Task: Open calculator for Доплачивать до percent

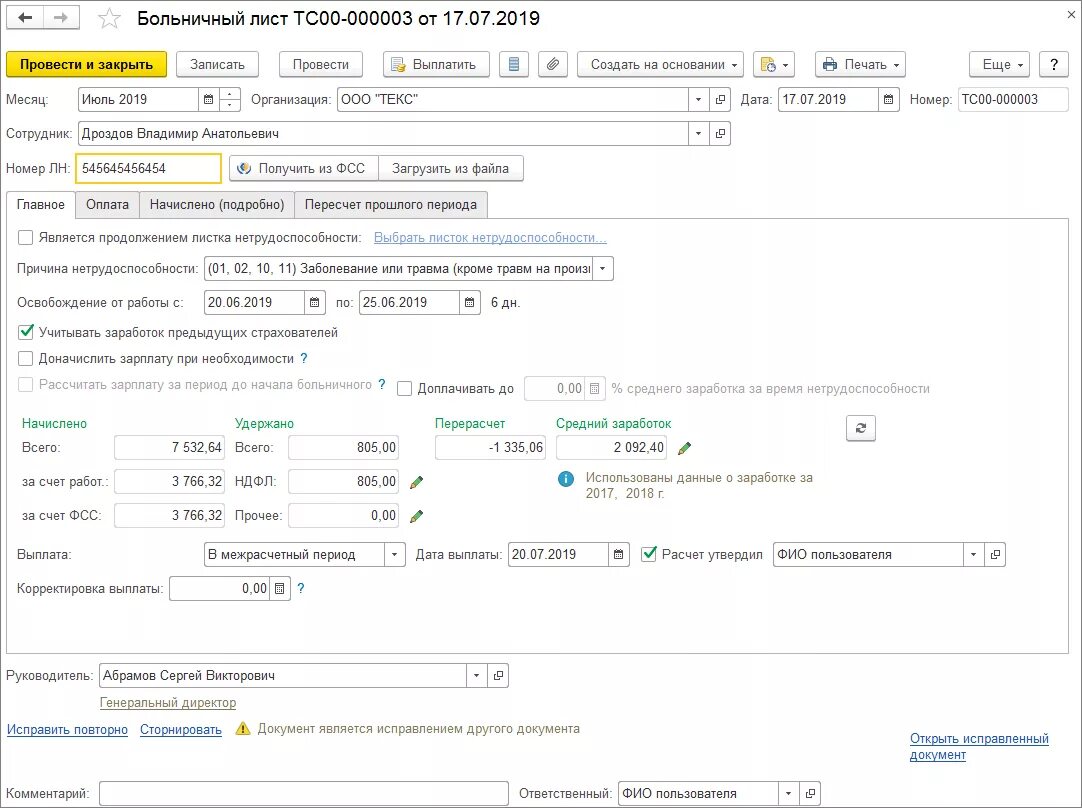Action: pyautogui.click(x=595, y=388)
